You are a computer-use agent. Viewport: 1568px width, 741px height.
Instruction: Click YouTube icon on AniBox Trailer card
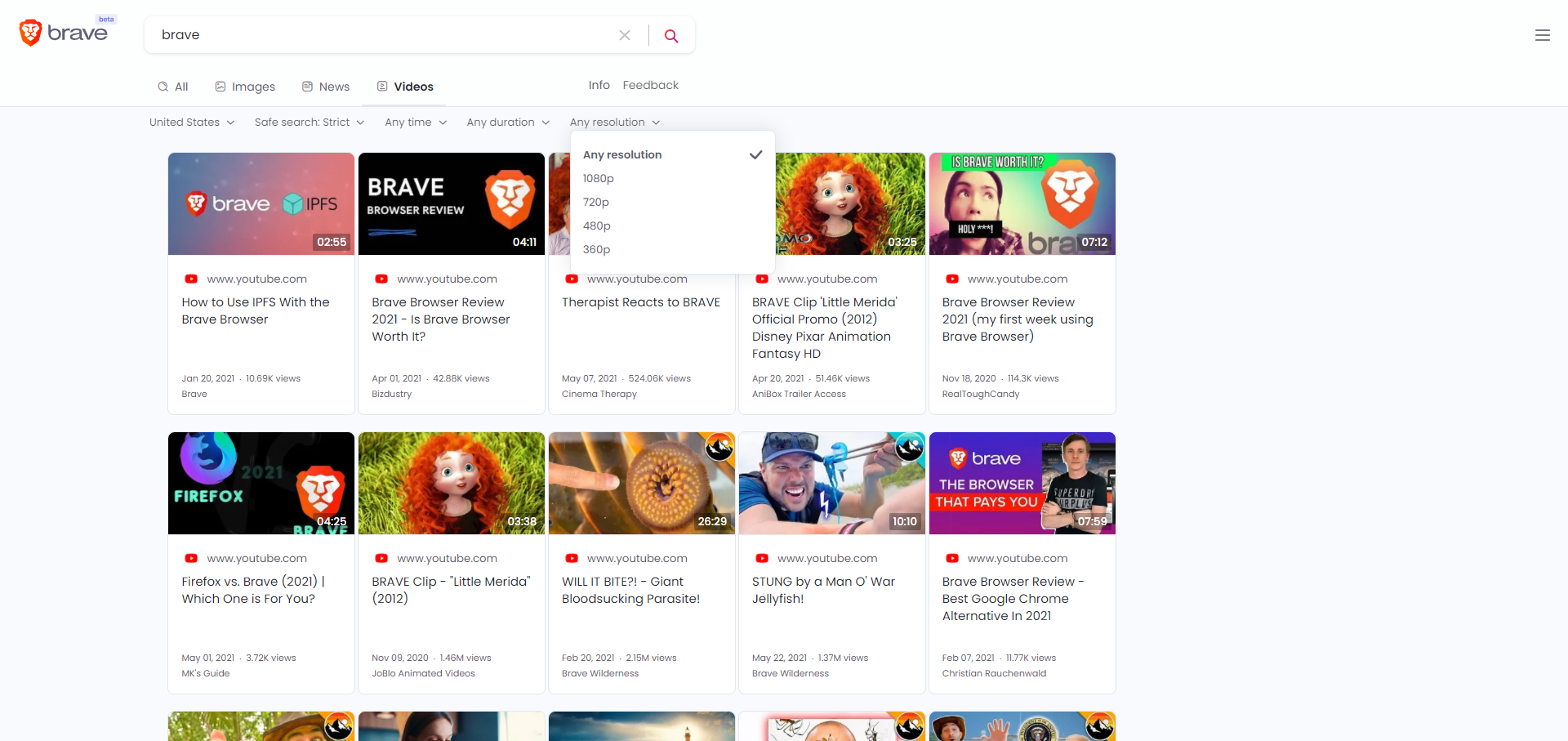click(x=762, y=279)
